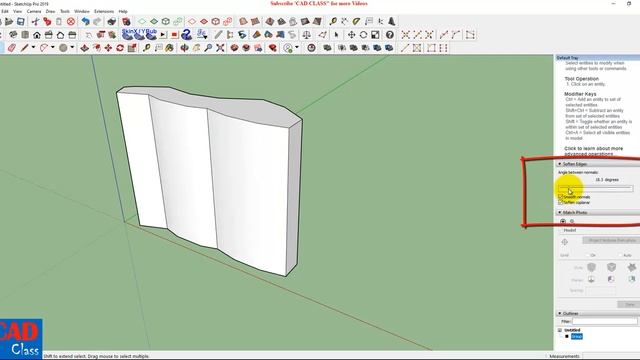Click the scales balance icon

[307, 35]
